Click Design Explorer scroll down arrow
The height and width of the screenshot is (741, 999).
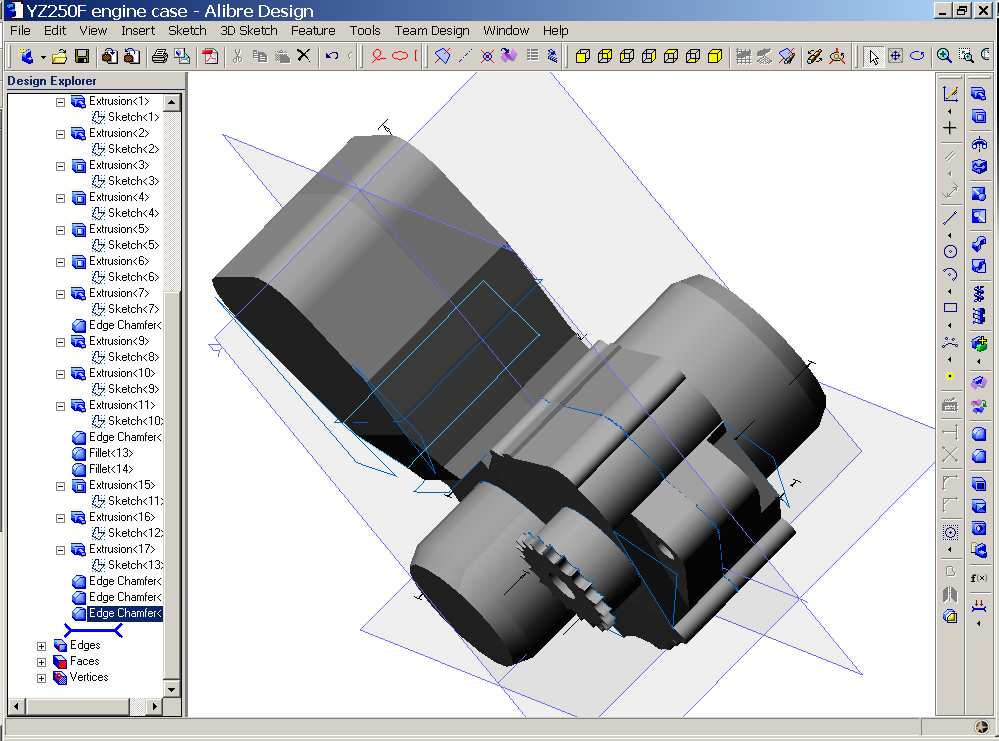171,689
